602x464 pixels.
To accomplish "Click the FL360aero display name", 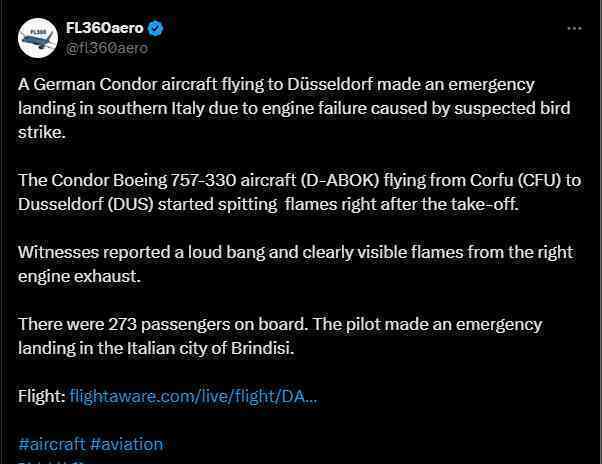I will pos(104,28).
